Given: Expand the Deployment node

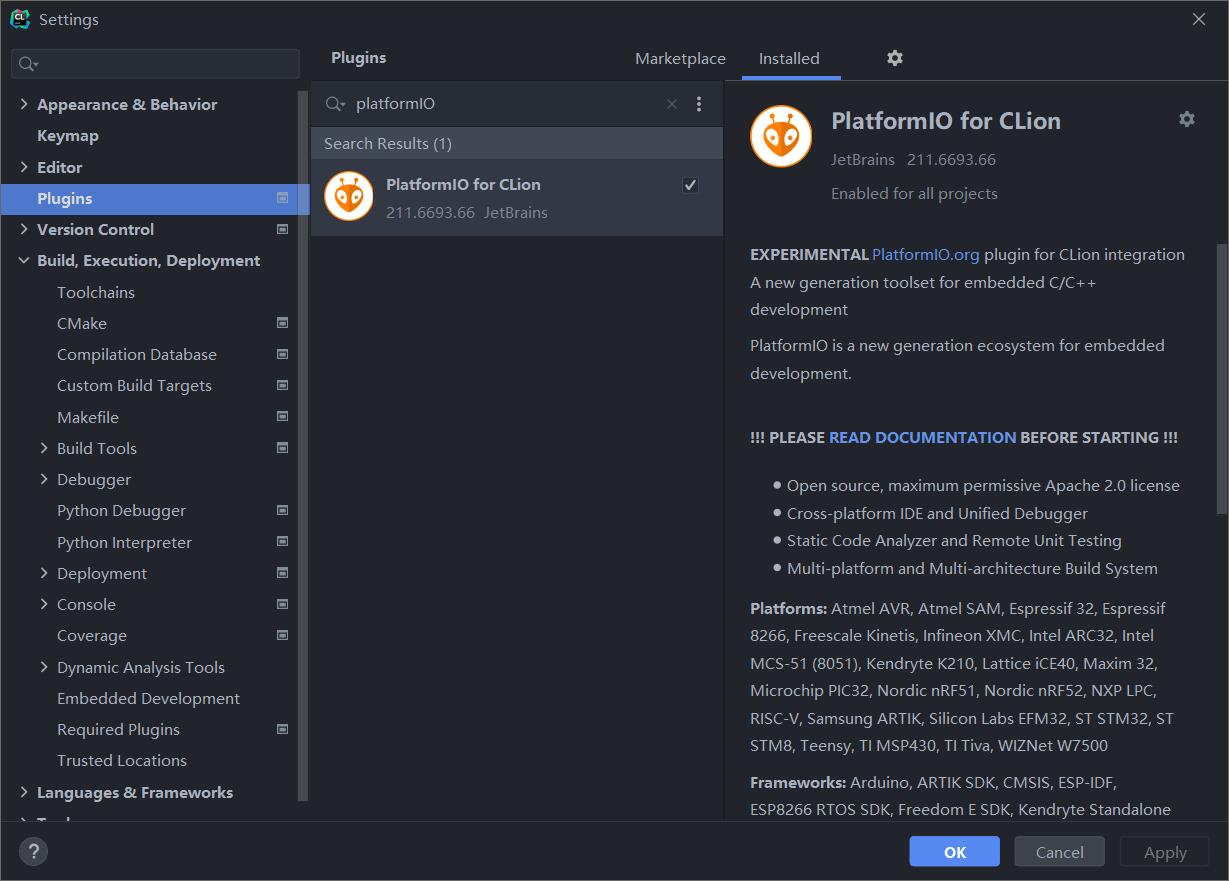Looking at the screenshot, I should (x=44, y=573).
